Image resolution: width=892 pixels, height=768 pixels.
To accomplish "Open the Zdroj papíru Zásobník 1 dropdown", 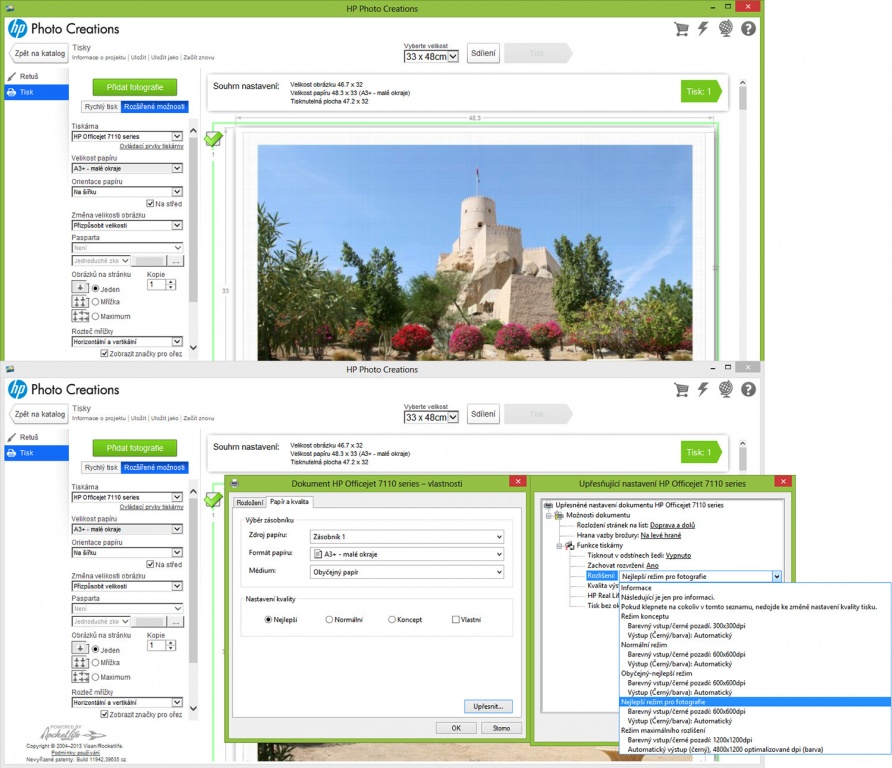I will coord(407,536).
